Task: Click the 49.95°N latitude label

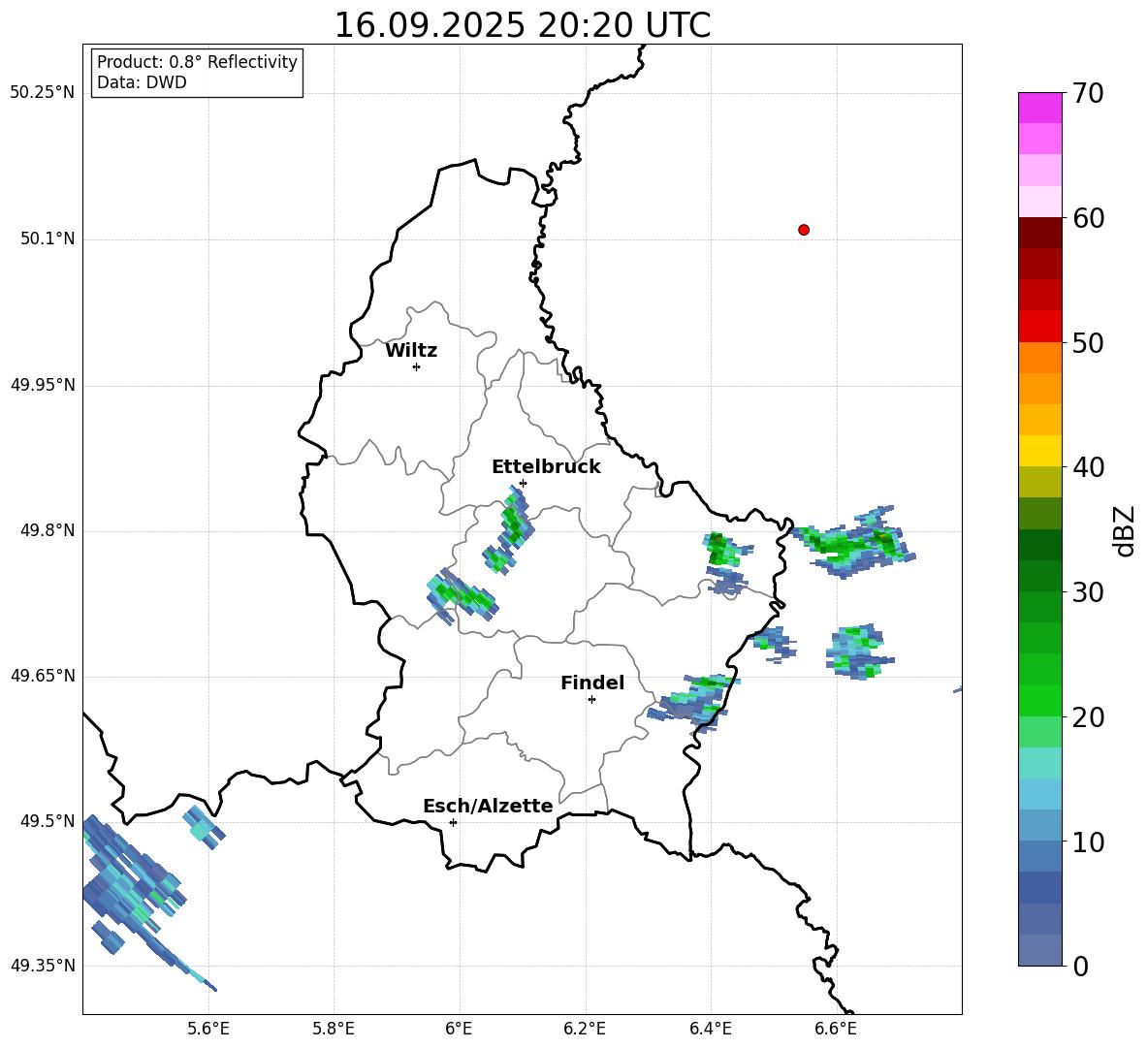Action: pyautogui.click(x=43, y=385)
